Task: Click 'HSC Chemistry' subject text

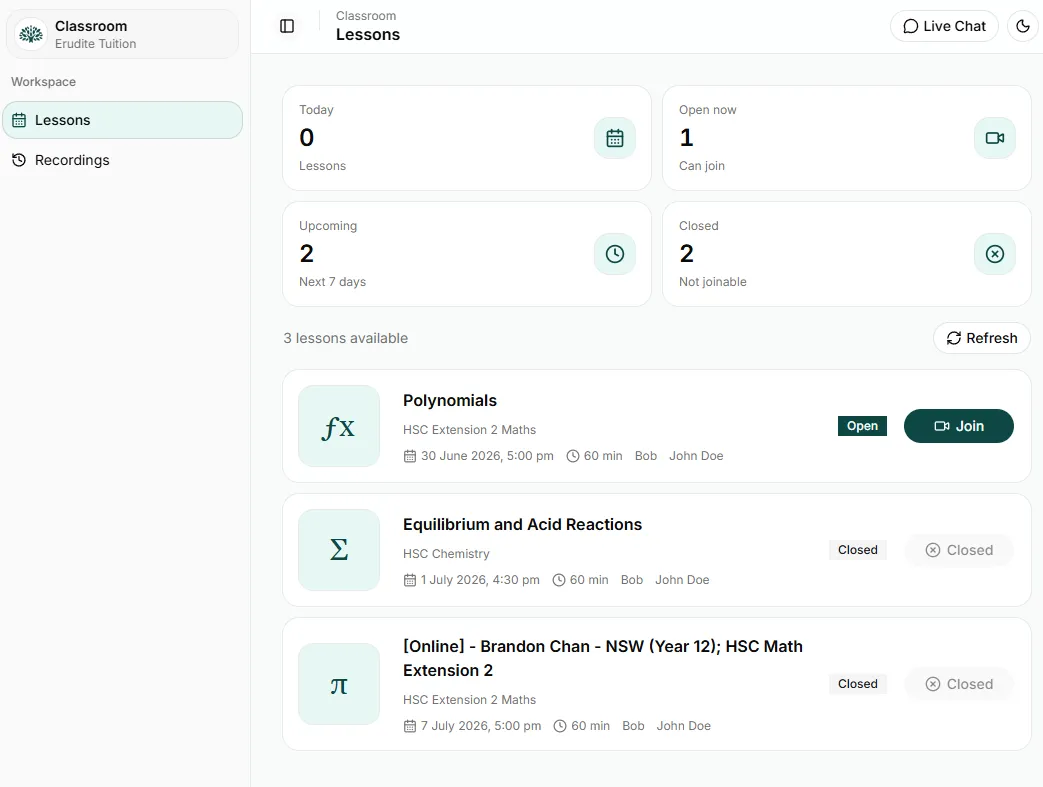Action: (446, 553)
